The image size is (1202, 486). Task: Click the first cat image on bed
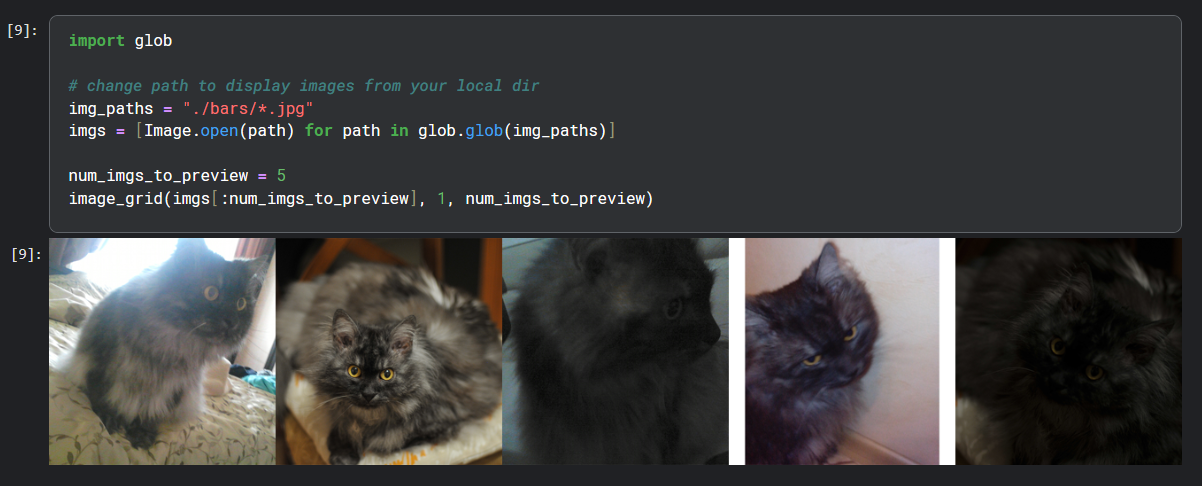[162, 351]
